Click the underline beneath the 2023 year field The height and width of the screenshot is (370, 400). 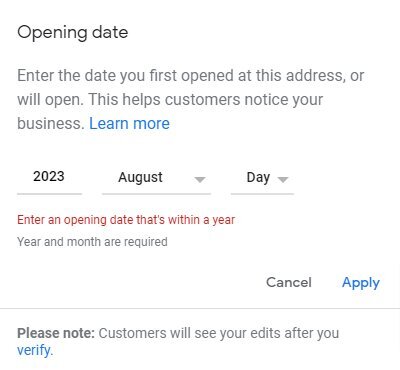pyautogui.click(x=49, y=194)
